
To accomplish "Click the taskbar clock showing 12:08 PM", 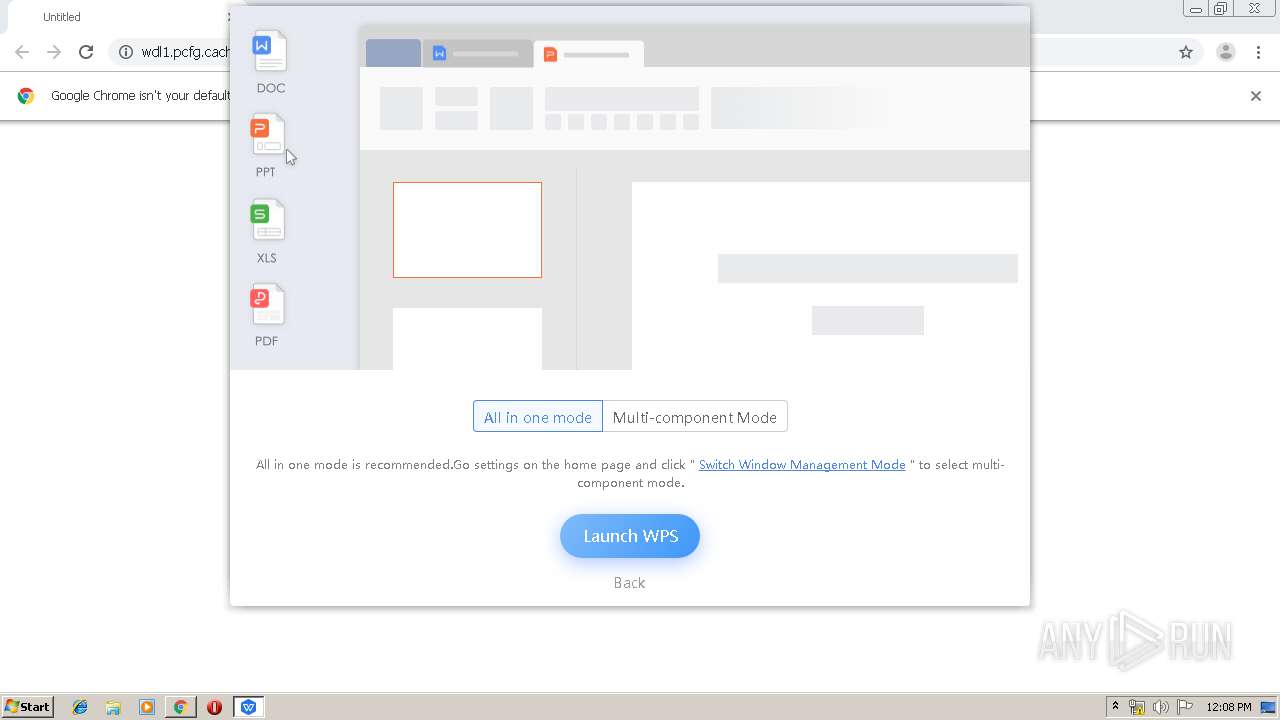I will click(1229, 707).
